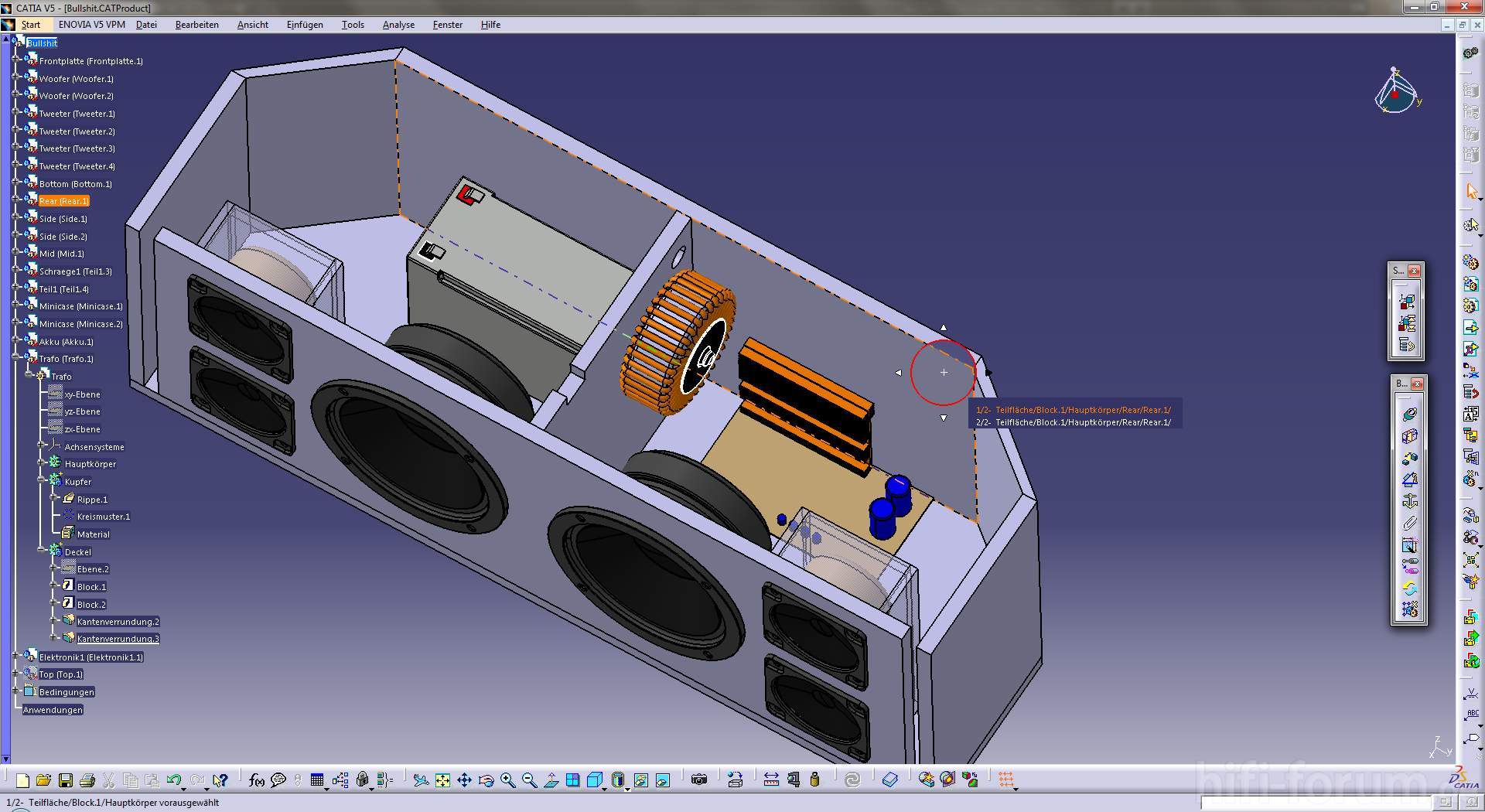This screenshot has height=812, width=1485.
Task: Click the Coincidence Constraint icon
Action: point(1410,414)
